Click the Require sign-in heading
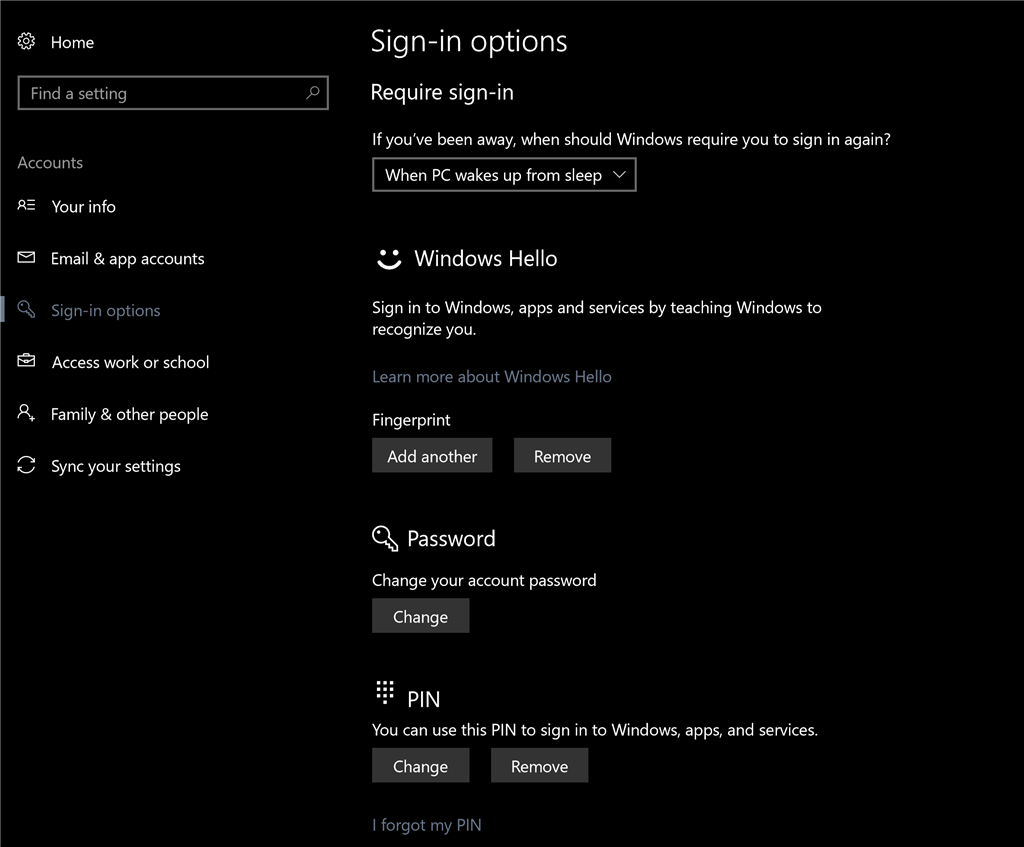Viewport: 1024px width, 847px height. [x=442, y=93]
